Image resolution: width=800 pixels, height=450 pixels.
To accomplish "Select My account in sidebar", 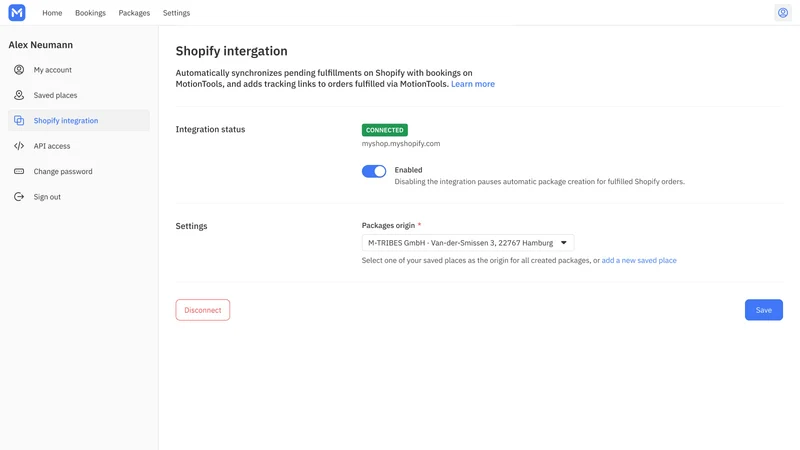I will pos(79,70).
